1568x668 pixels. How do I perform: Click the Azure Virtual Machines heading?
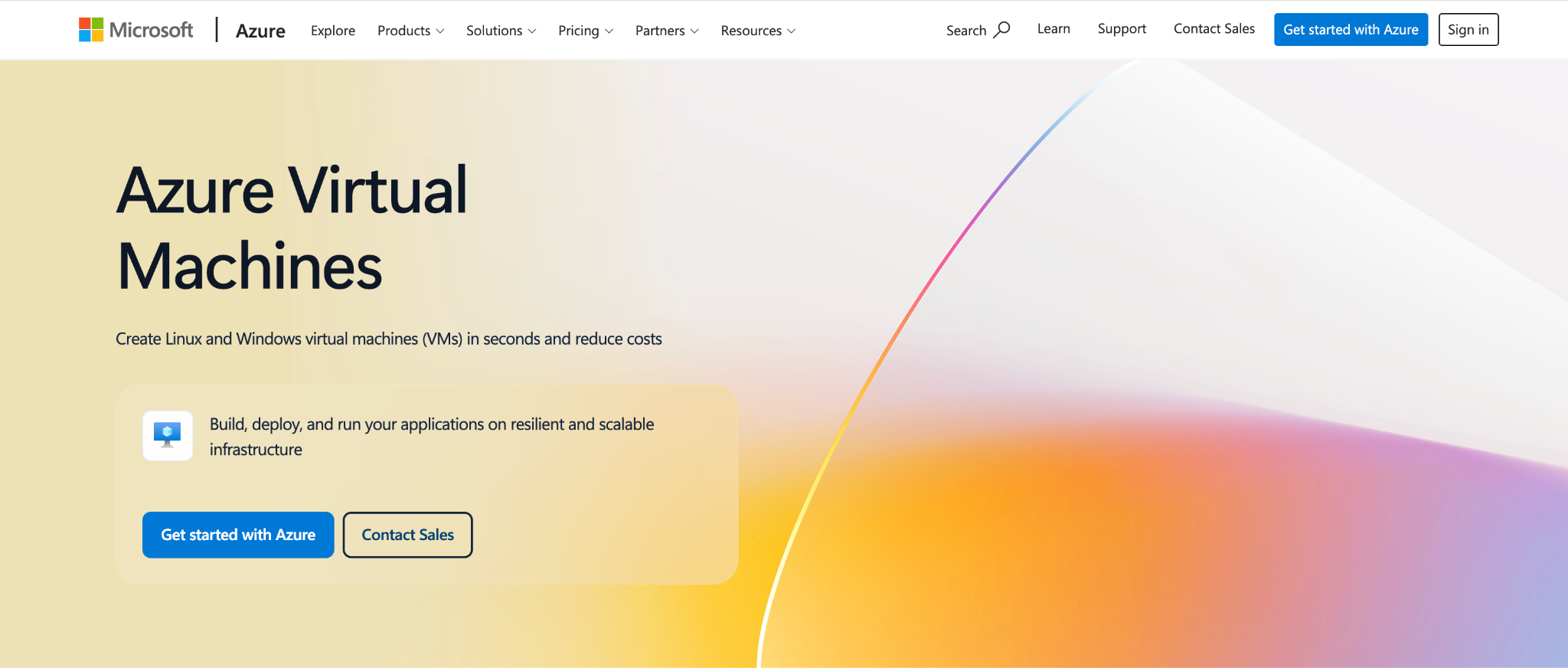pyautogui.click(x=292, y=228)
